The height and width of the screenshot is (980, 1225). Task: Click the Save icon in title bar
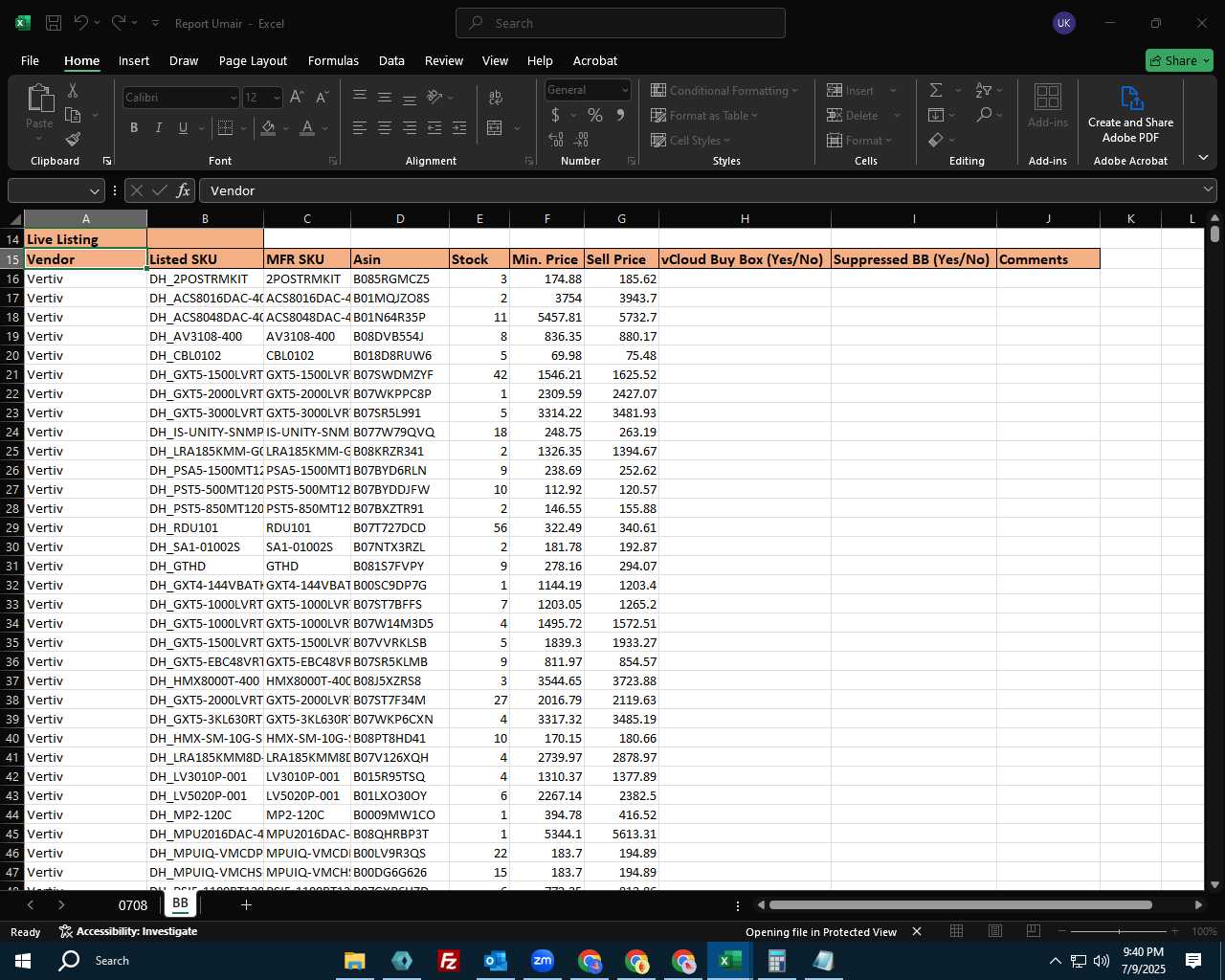click(55, 23)
